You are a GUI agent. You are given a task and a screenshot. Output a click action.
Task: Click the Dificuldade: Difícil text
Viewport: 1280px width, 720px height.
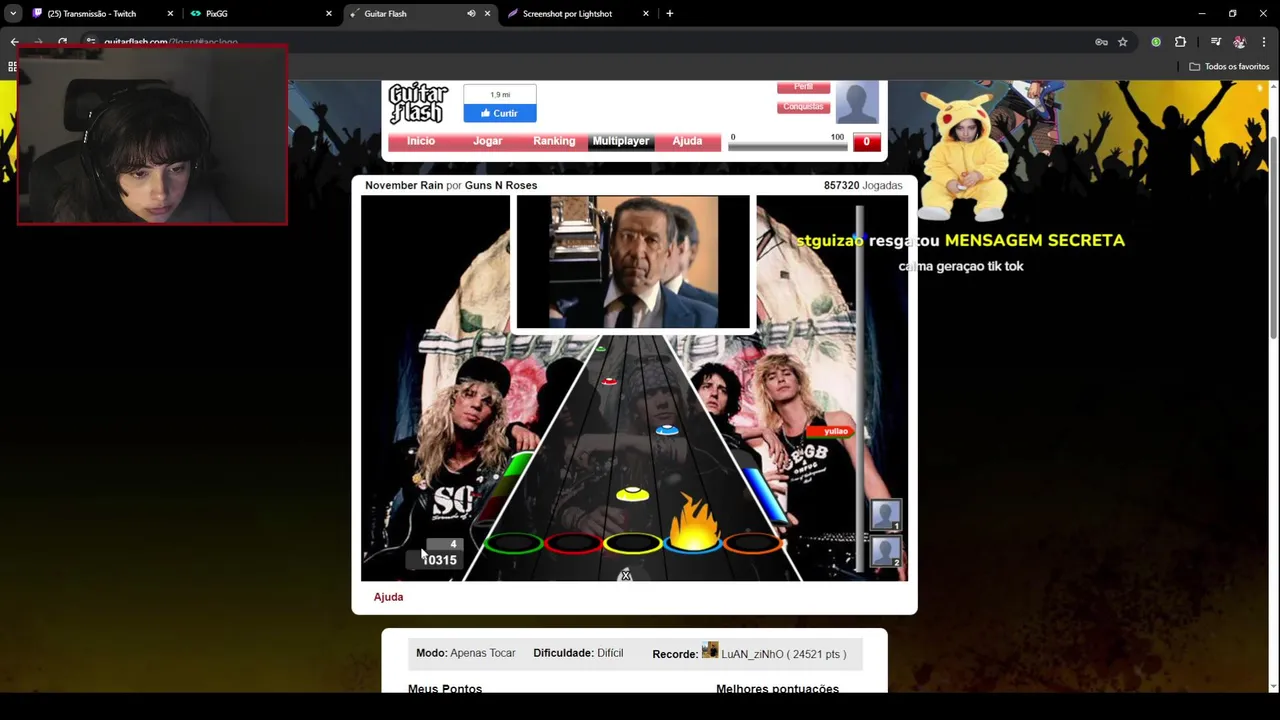tap(578, 653)
